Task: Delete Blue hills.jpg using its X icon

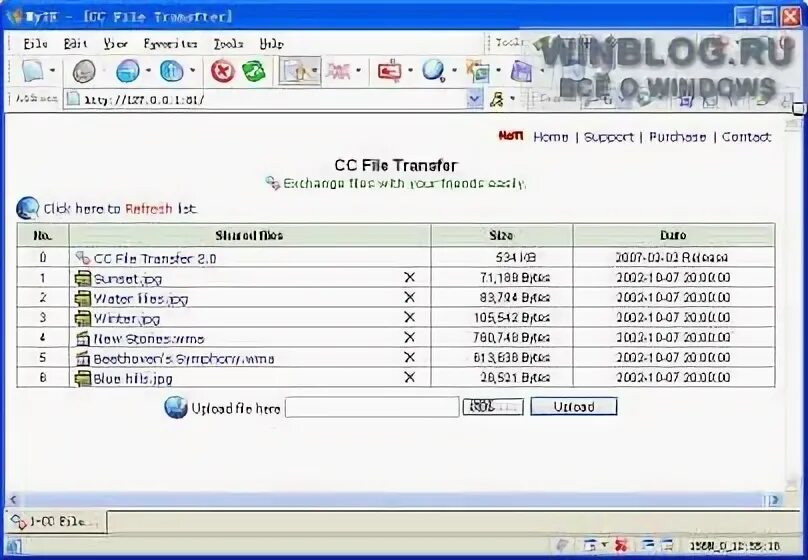Action: [410, 377]
